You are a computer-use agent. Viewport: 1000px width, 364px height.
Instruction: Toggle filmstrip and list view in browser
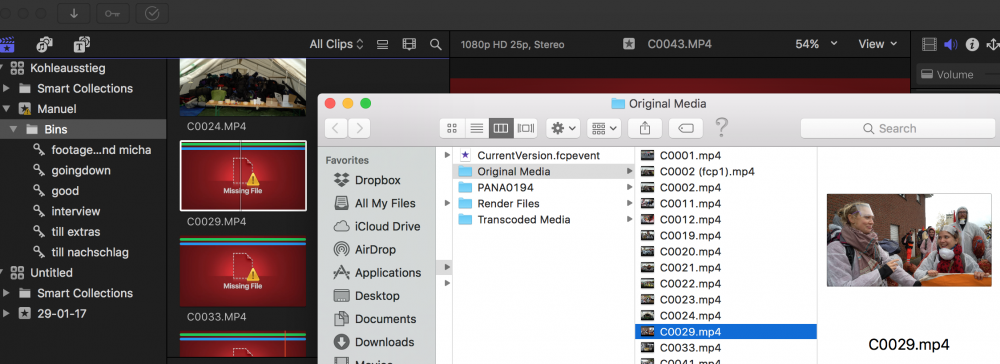pyautogui.click(x=383, y=44)
